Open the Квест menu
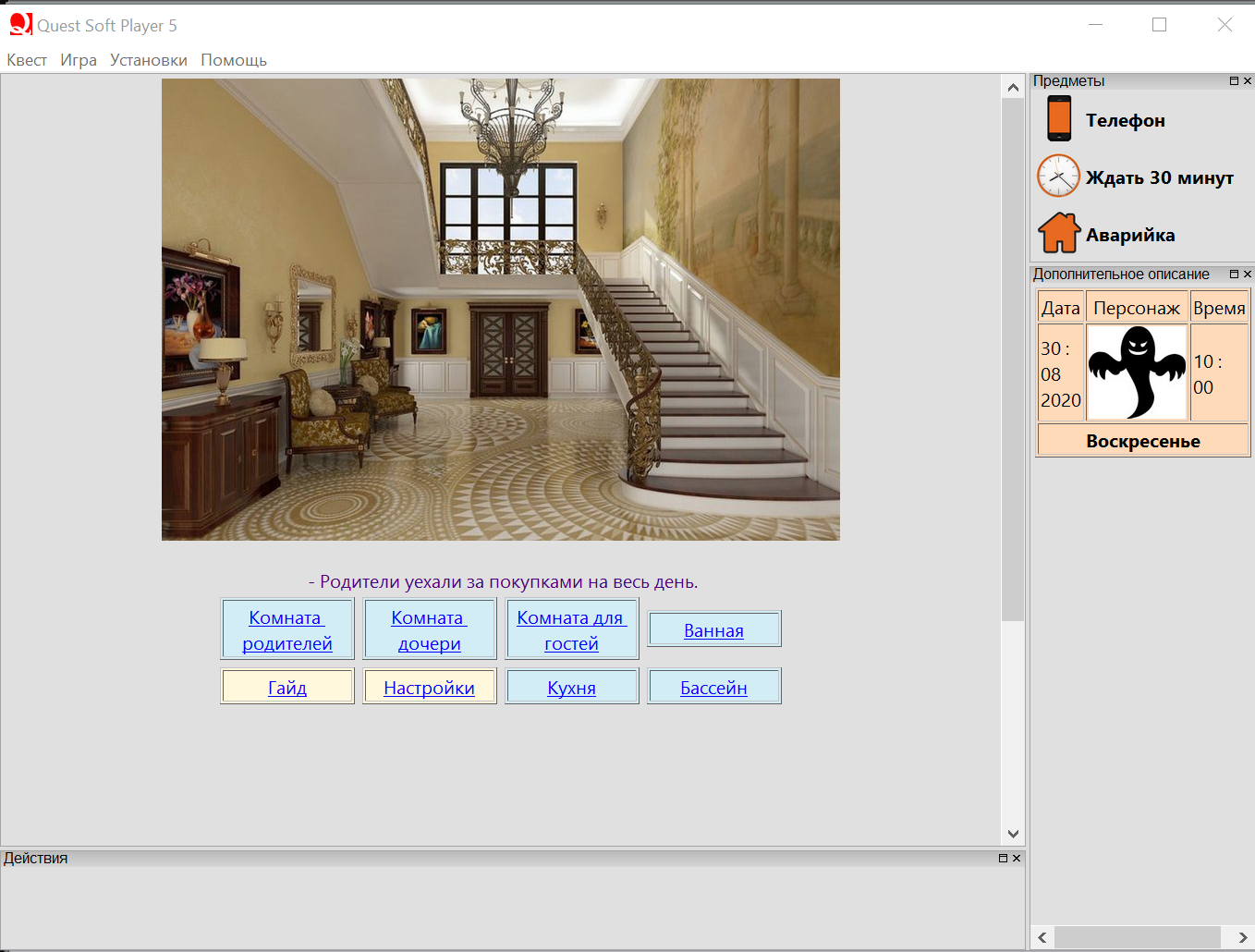 point(27,60)
